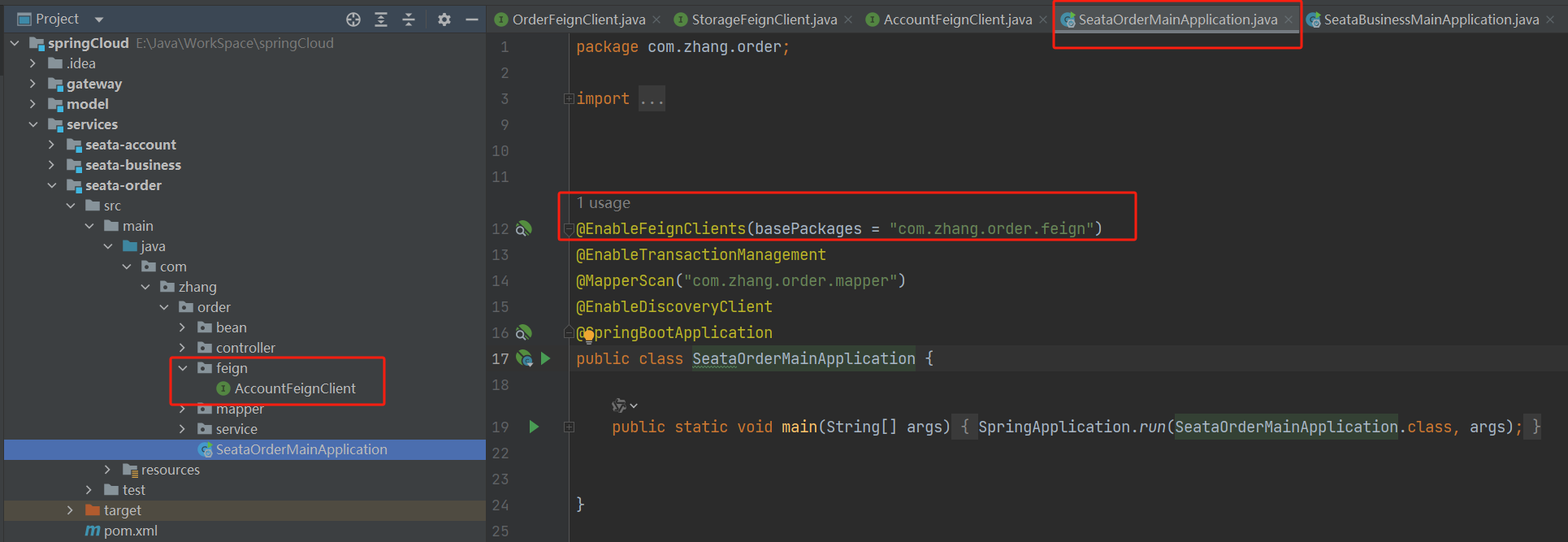
Task: Open the Project view dropdown arrow
Action: pyautogui.click(x=99, y=20)
